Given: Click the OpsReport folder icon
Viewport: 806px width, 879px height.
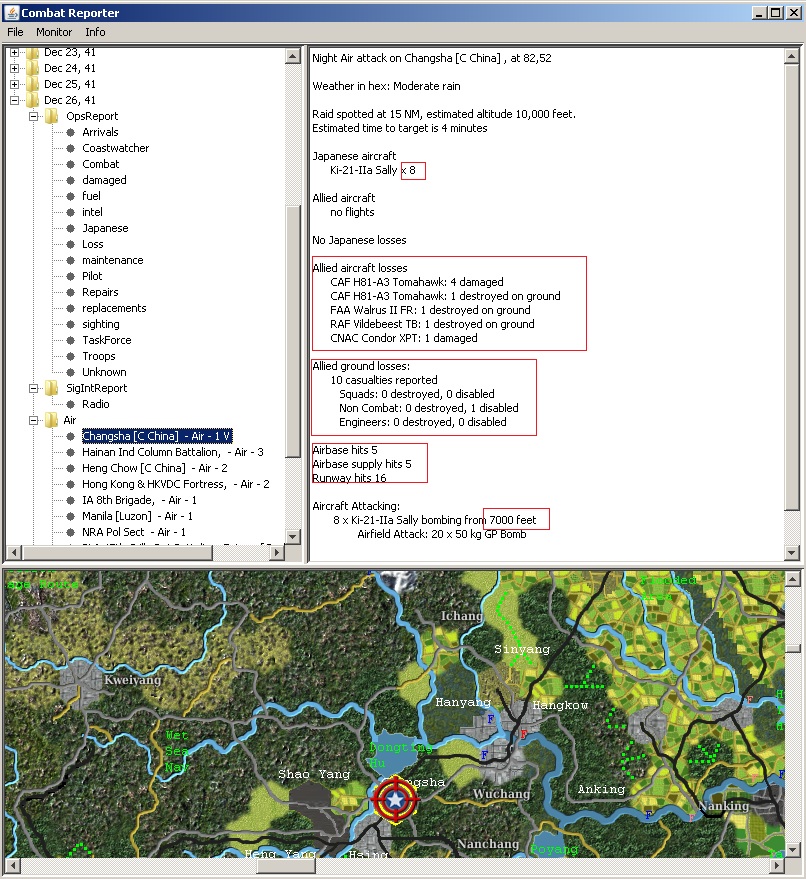Looking at the screenshot, I should (52, 116).
